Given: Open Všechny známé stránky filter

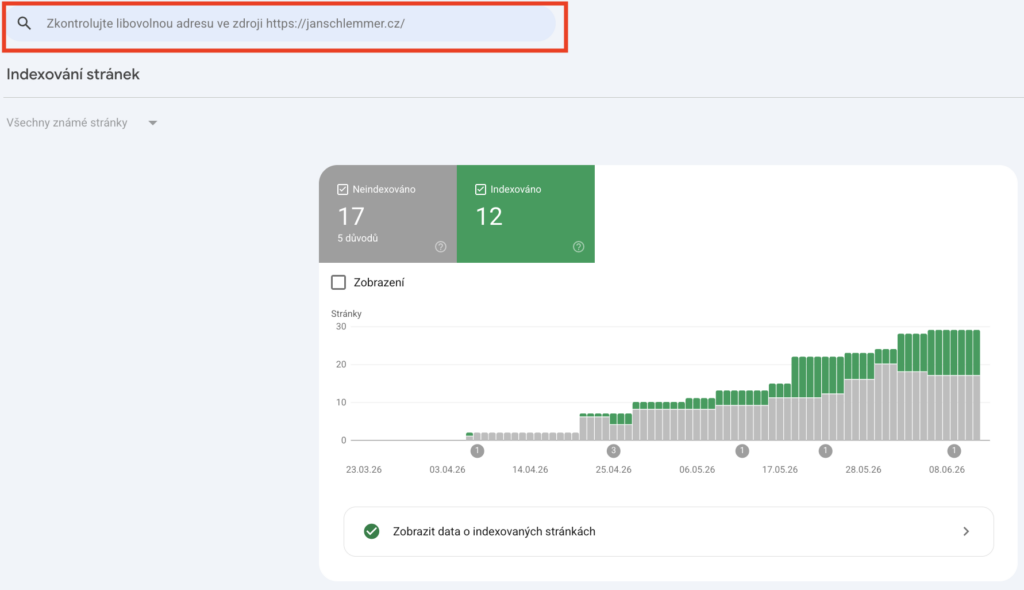Looking at the screenshot, I should [x=82, y=123].
